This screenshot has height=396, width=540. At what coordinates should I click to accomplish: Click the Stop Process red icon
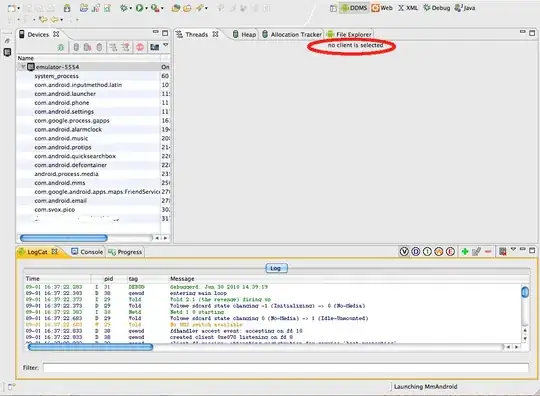tap(140, 47)
